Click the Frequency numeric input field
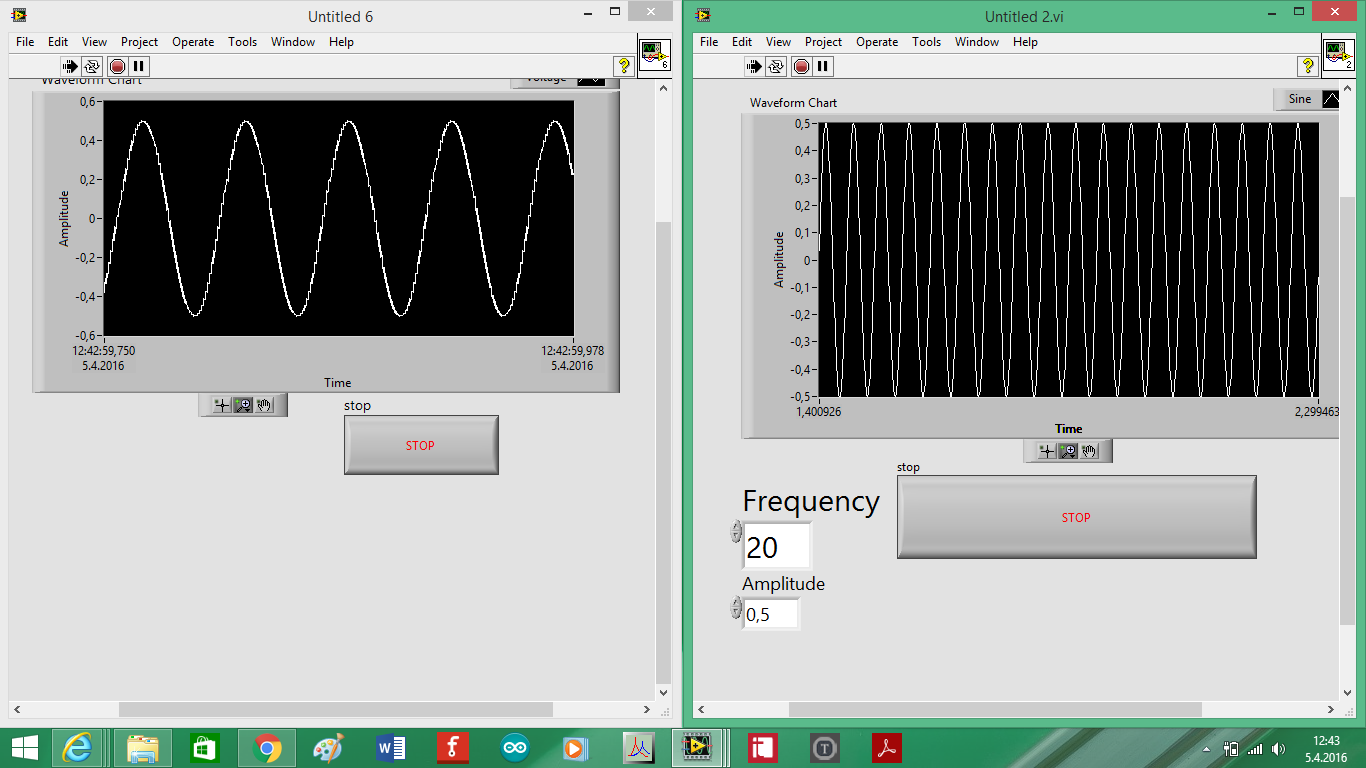1366x768 pixels. tap(777, 546)
